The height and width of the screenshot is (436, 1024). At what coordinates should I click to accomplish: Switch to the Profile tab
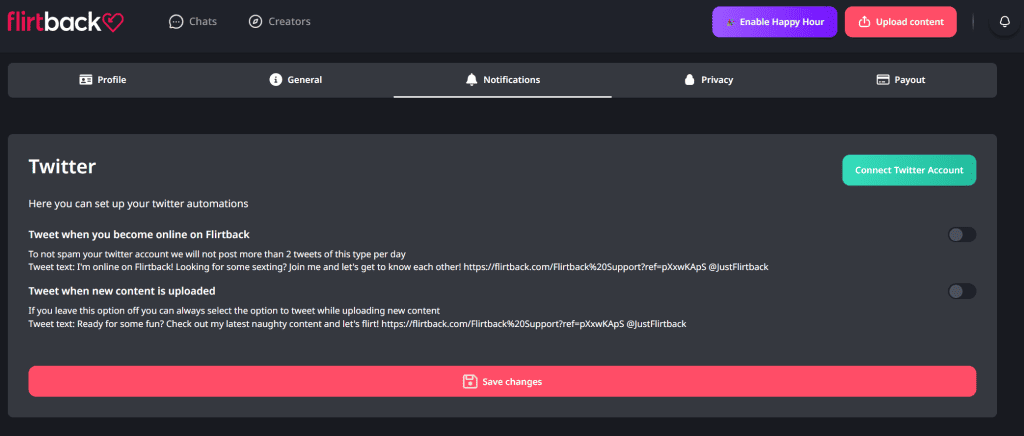click(103, 80)
